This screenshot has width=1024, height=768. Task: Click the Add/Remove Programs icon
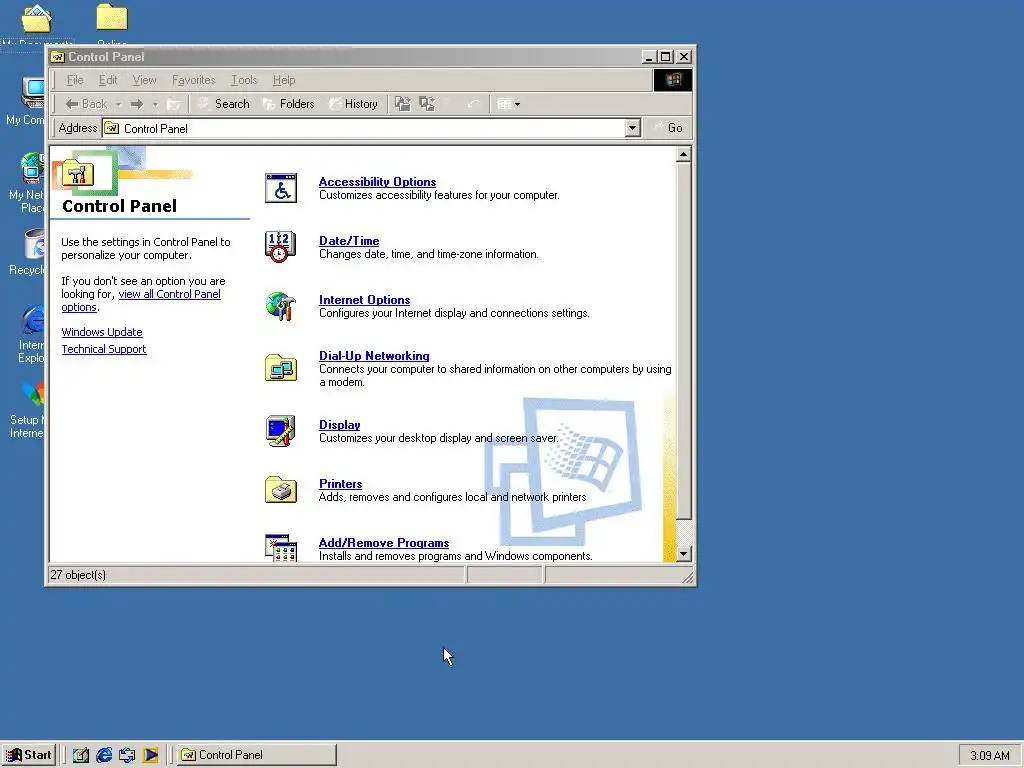[281, 547]
